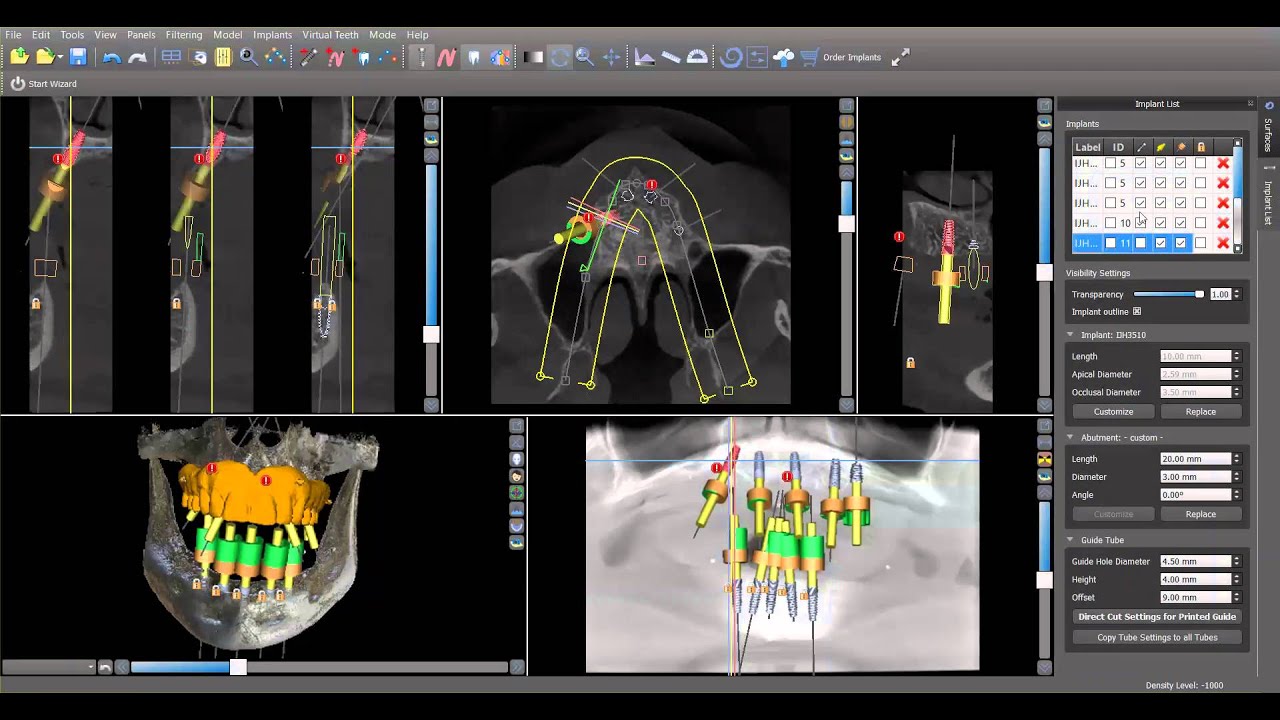Image resolution: width=1280 pixels, height=720 pixels.
Task: Click Customize under Implant IJH3510
Action: (1113, 412)
